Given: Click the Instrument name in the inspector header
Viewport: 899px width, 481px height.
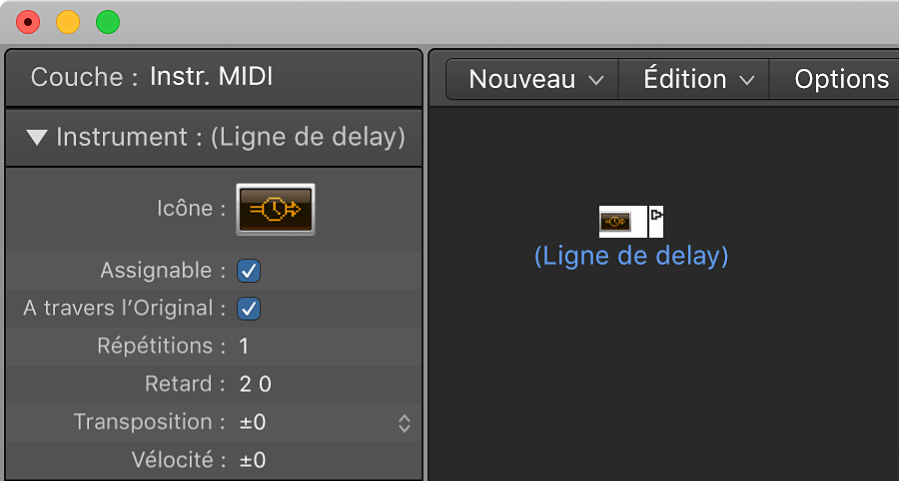Looking at the screenshot, I should 307,137.
